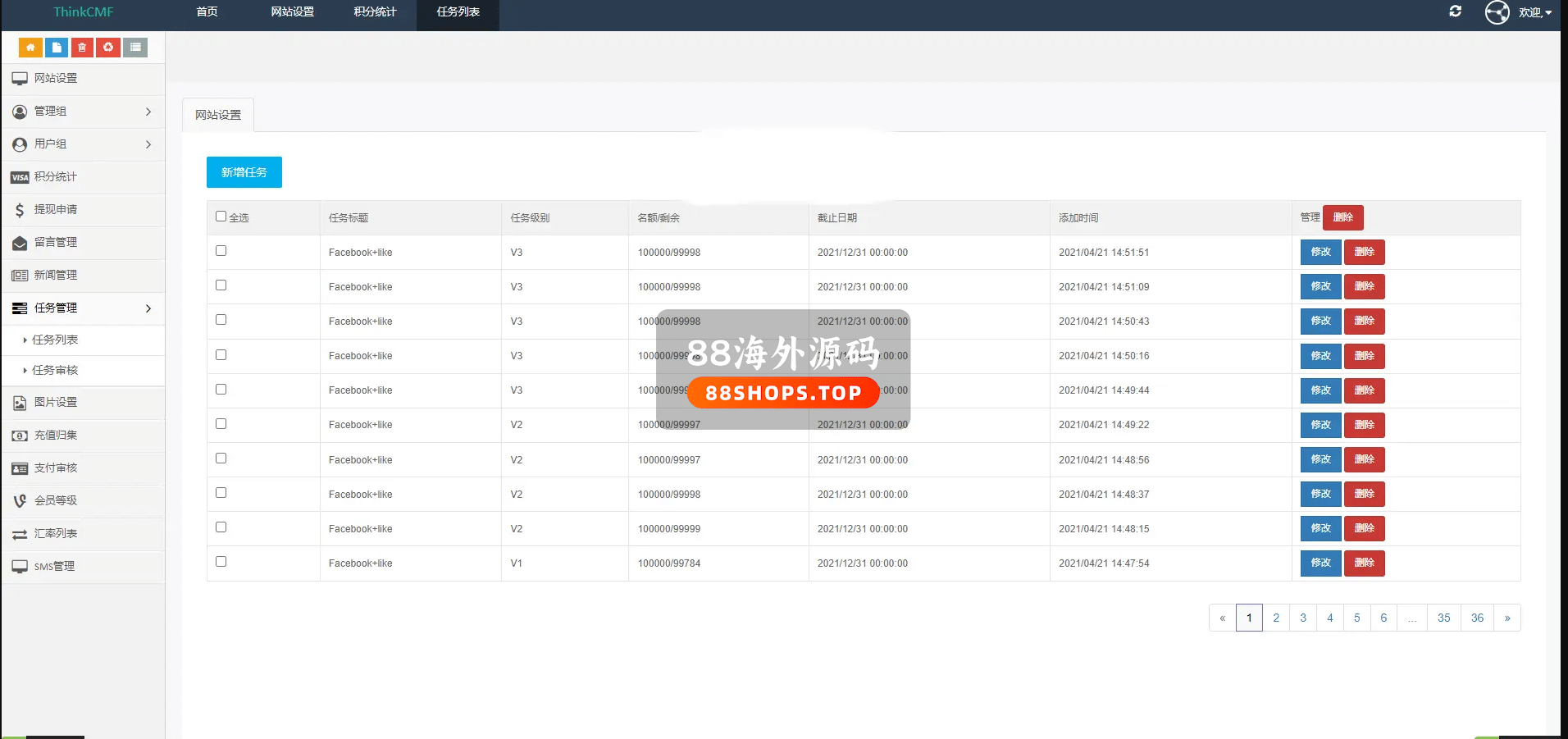Switch to 网站设置 in top navigation
Image resolution: width=1568 pixels, height=739 pixels.
point(292,12)
